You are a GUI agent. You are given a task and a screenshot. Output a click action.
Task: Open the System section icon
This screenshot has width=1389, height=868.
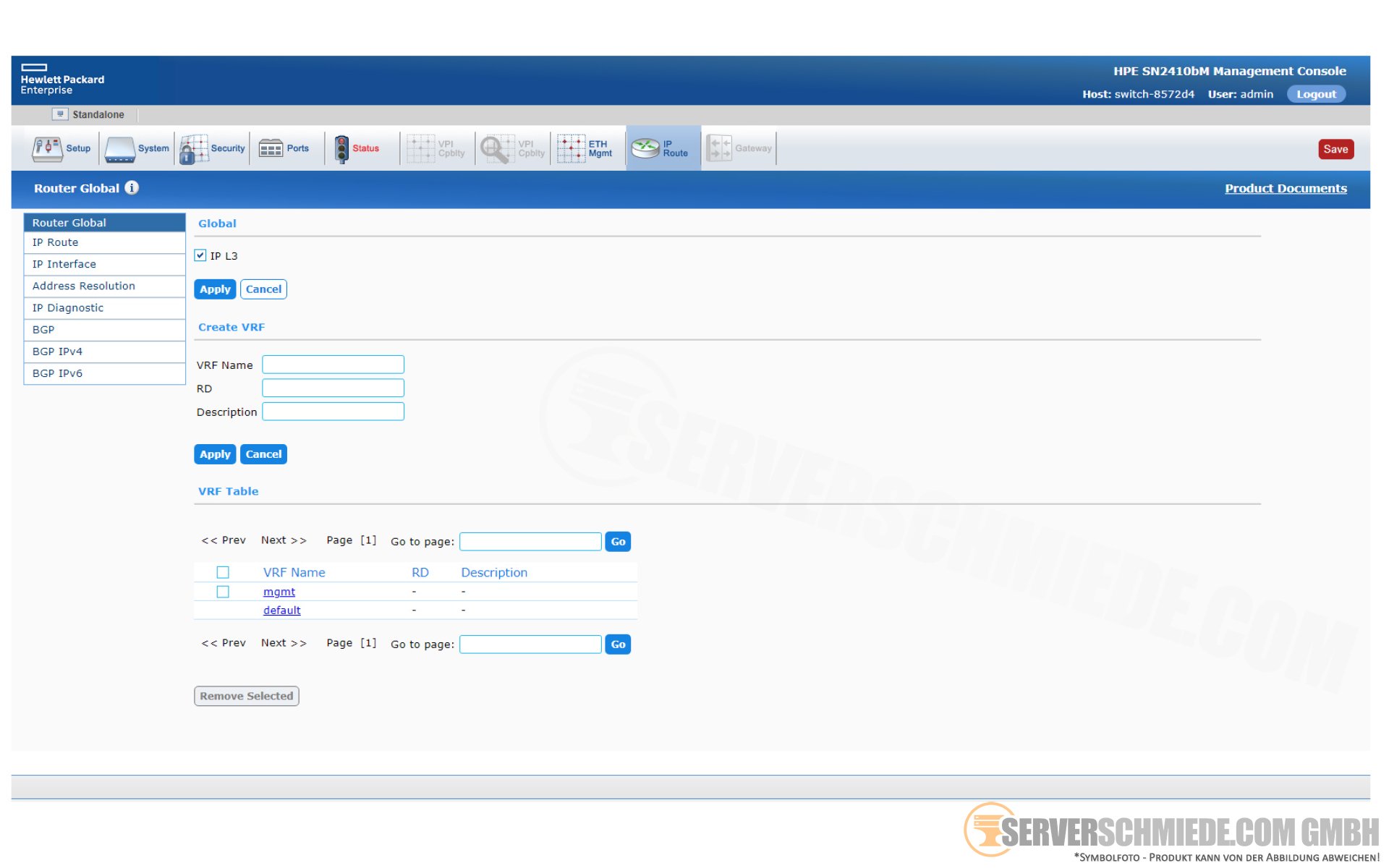tap(120, 149)
